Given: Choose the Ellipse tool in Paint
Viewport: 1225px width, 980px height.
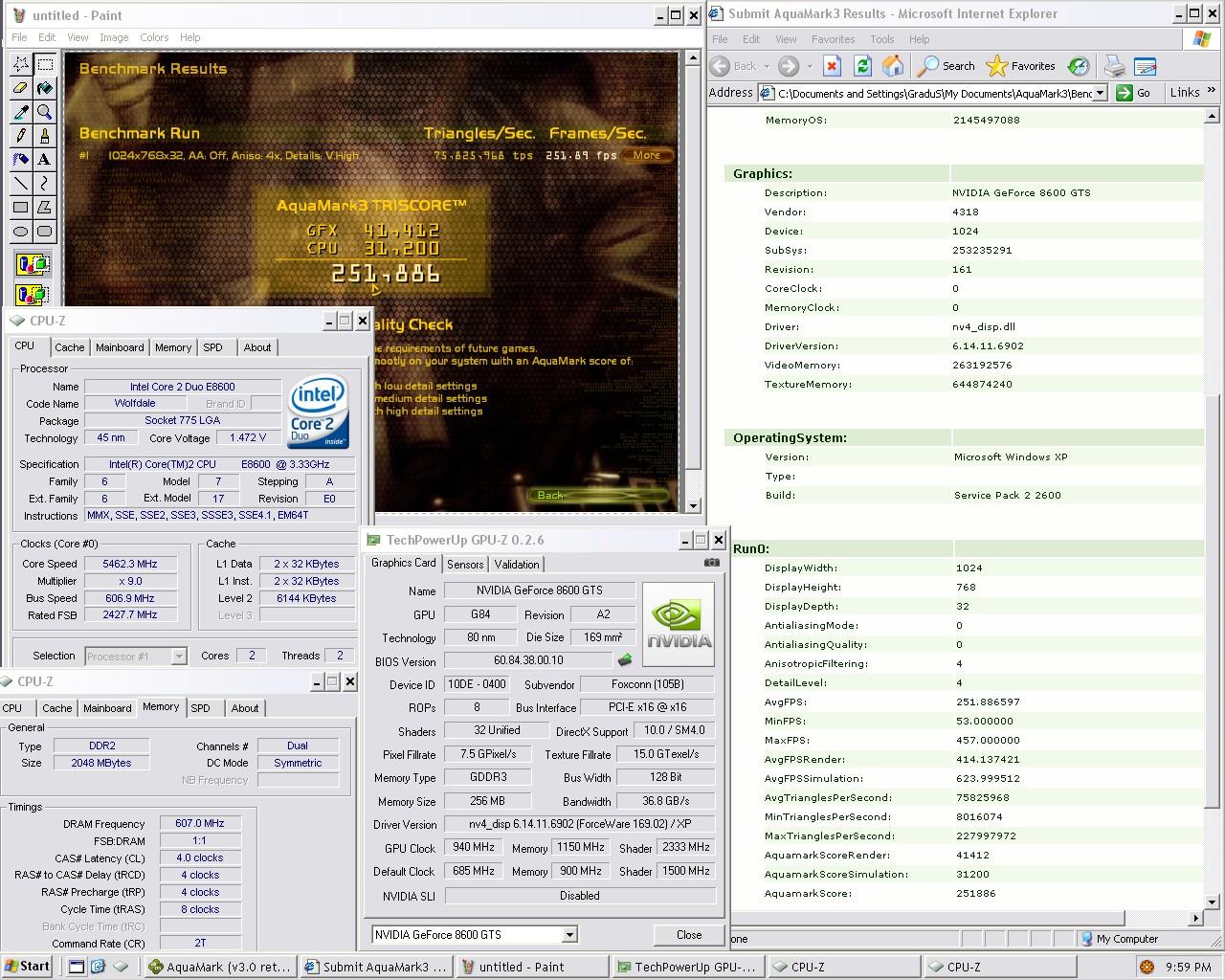Looking at the screenshot, I should point(20,232).
